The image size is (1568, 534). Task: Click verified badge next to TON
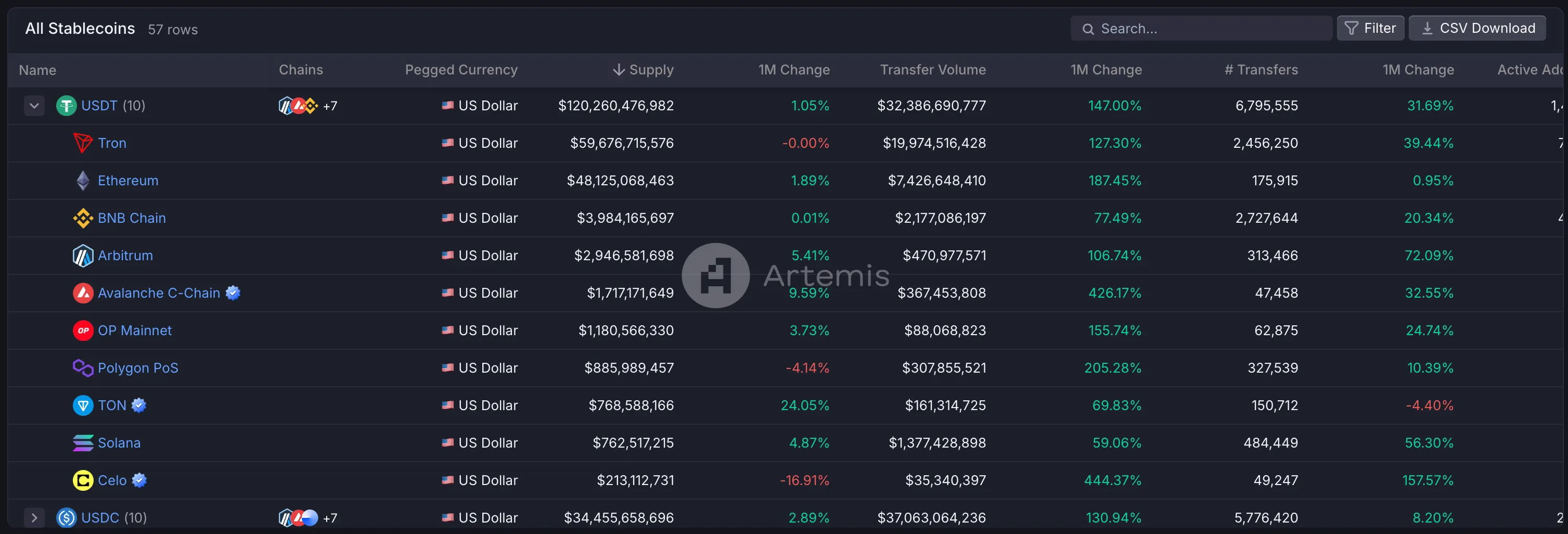[x=139, y=405]
